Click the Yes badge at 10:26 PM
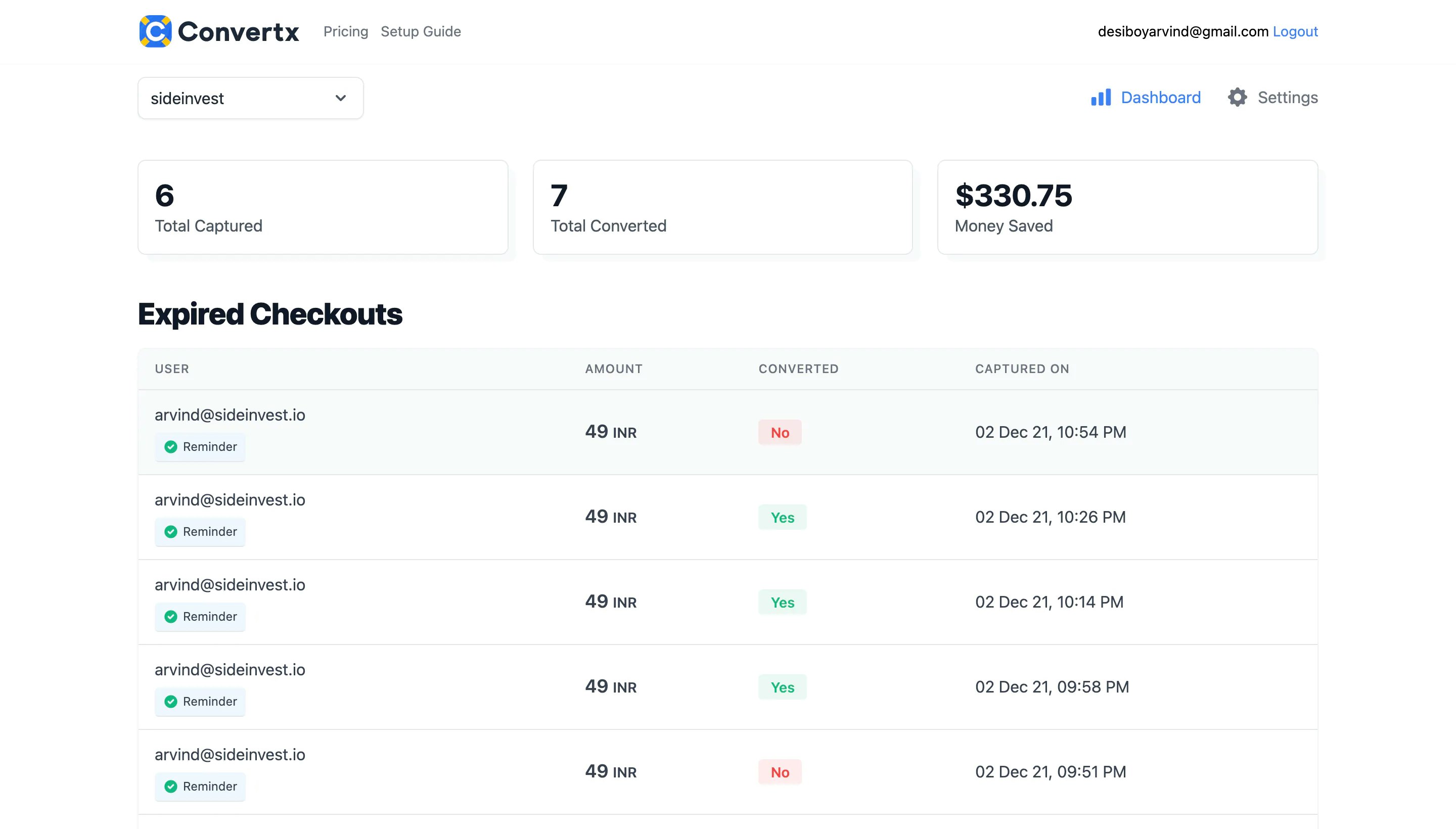The width and height of the screenshot is (1456, 829). (x=782, y=517)
